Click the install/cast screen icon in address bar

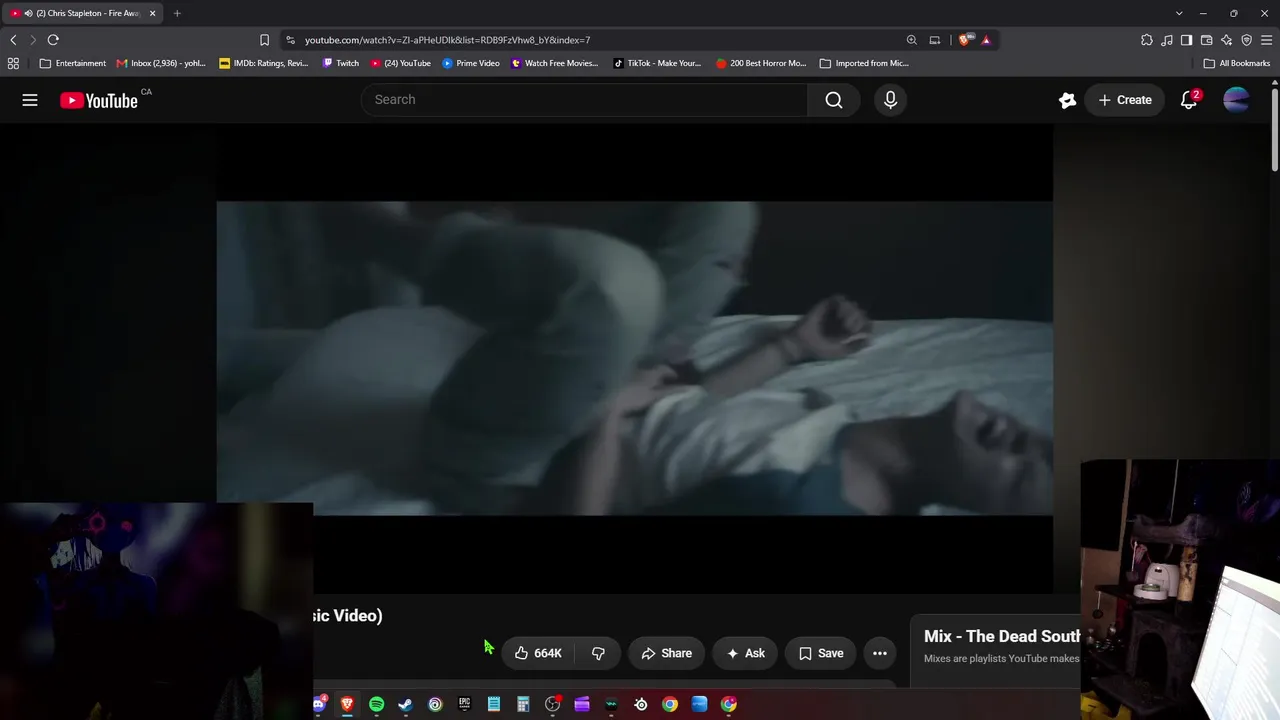935,40
